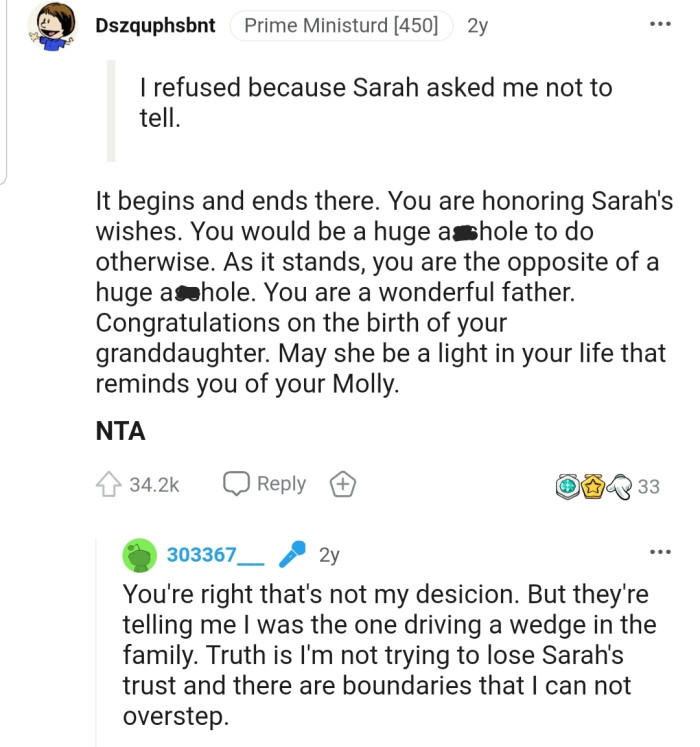Image resolution: width=700 pixels, height=747 pixels.
Task: Click the 2y timestamp on Dszquphsbnt's comment
Action: (477, 25)
